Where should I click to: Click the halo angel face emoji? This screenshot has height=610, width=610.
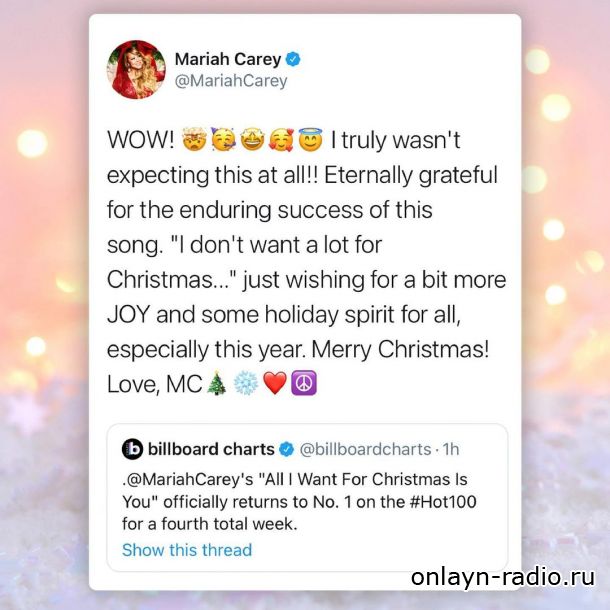coord(310,139)
